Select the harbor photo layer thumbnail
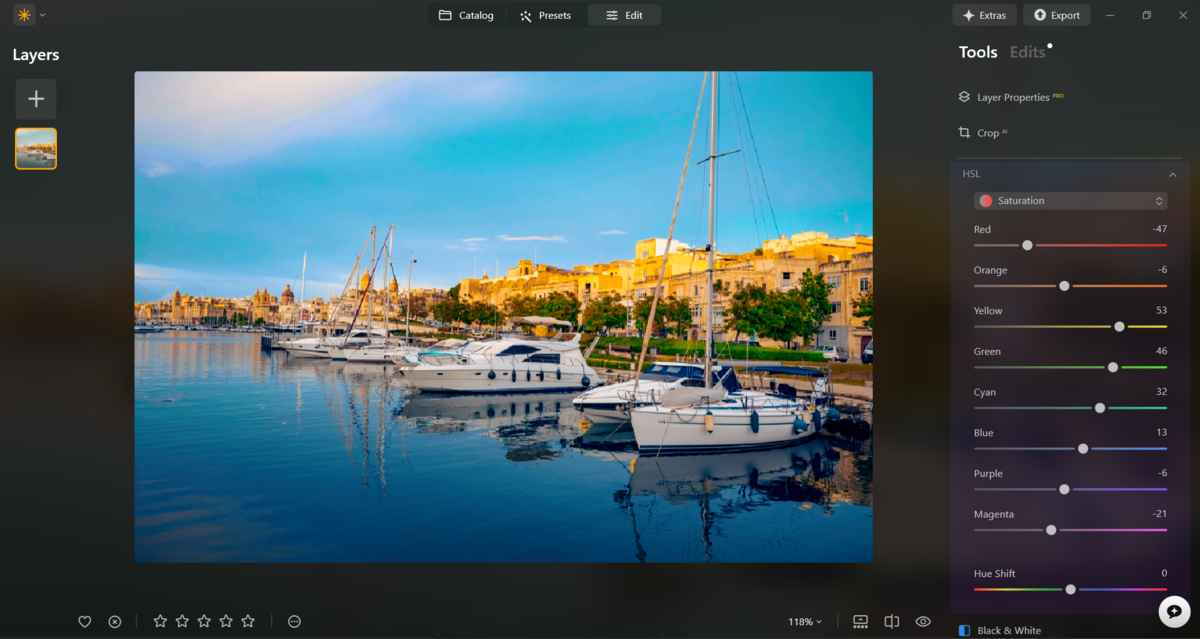The image size is (1200, 639). click(36, 148)
